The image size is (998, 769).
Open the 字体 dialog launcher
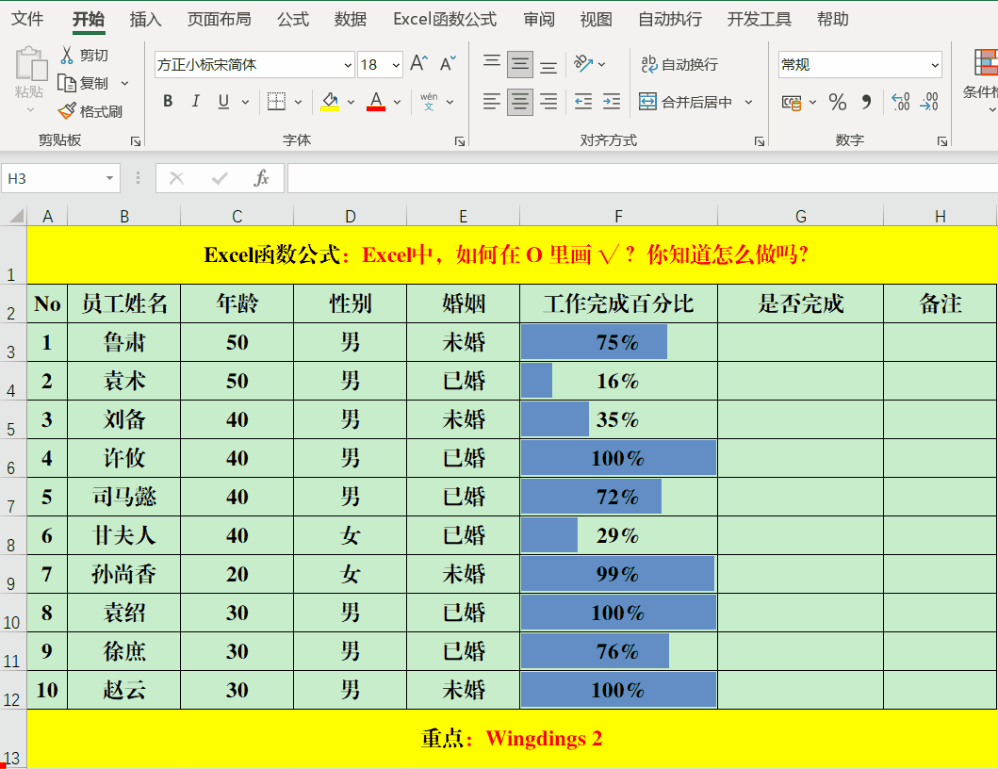(x=460, y=141)
